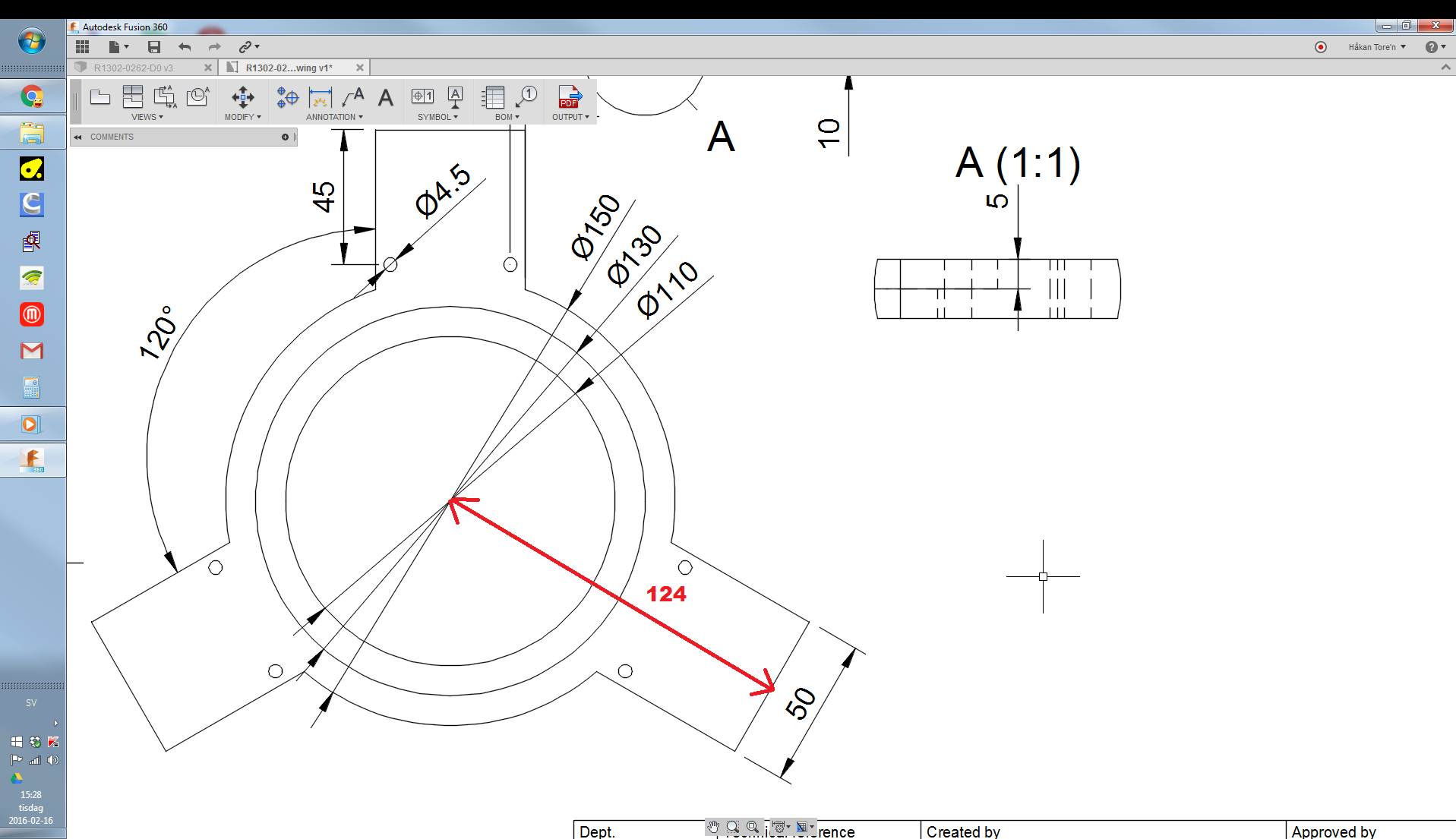Toggle the job status record indicator
1456x839 pixels.
pos(1321,47)
